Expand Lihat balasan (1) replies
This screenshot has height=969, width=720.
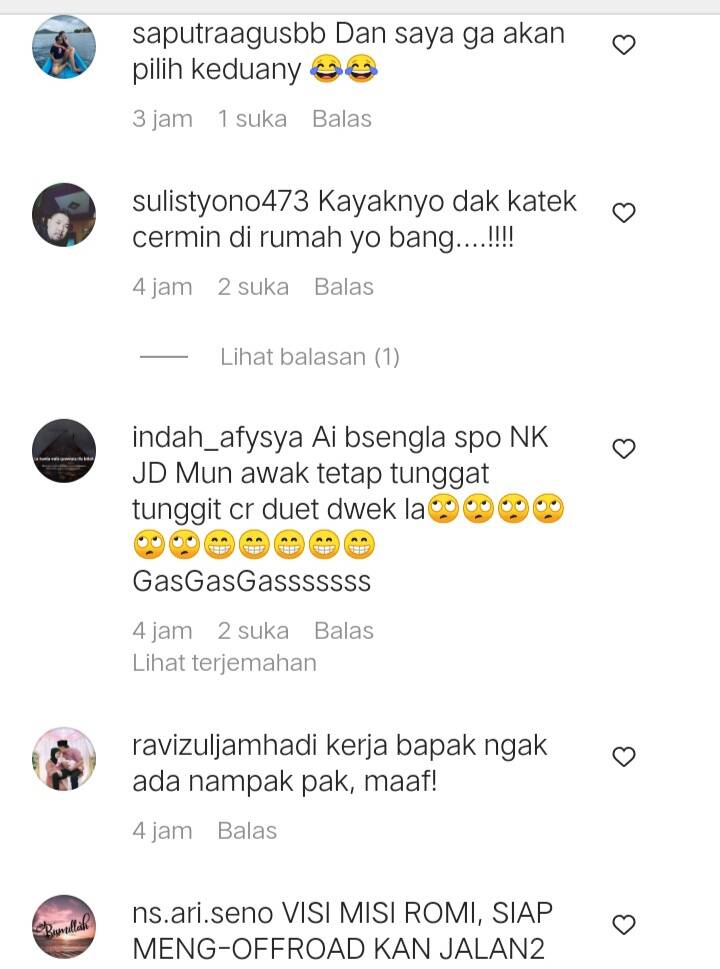[x=310, y=357]
